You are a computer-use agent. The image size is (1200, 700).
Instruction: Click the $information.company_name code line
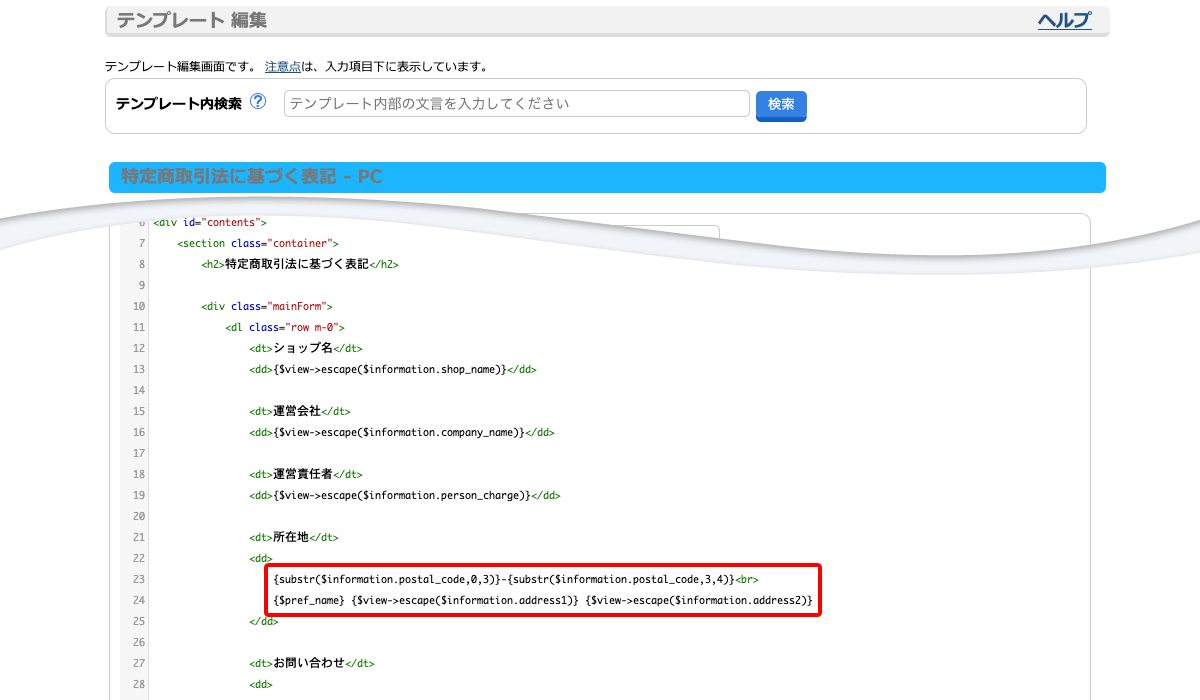(x=402, y=432)
